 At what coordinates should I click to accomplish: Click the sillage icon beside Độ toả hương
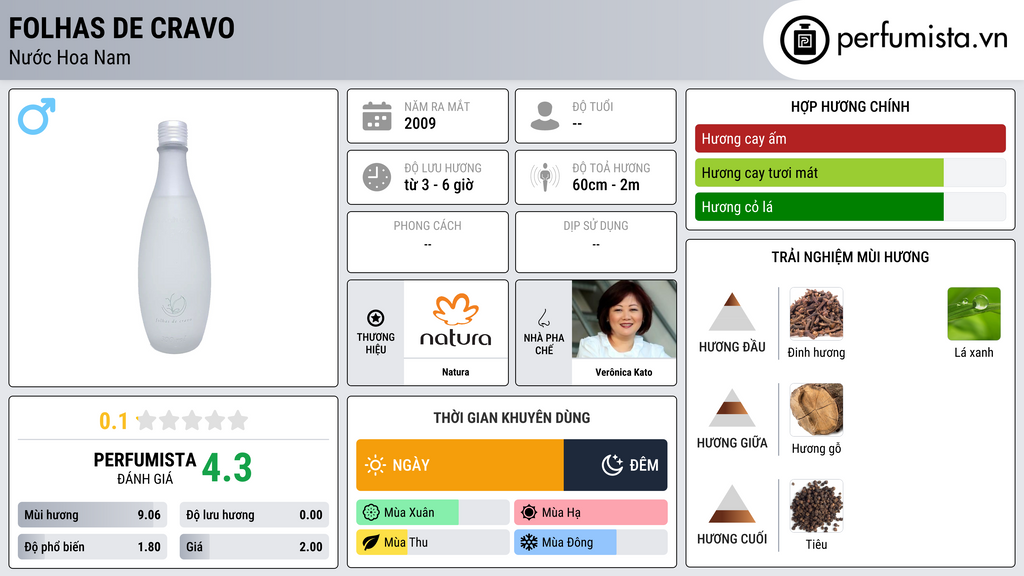tap(545, 177)
